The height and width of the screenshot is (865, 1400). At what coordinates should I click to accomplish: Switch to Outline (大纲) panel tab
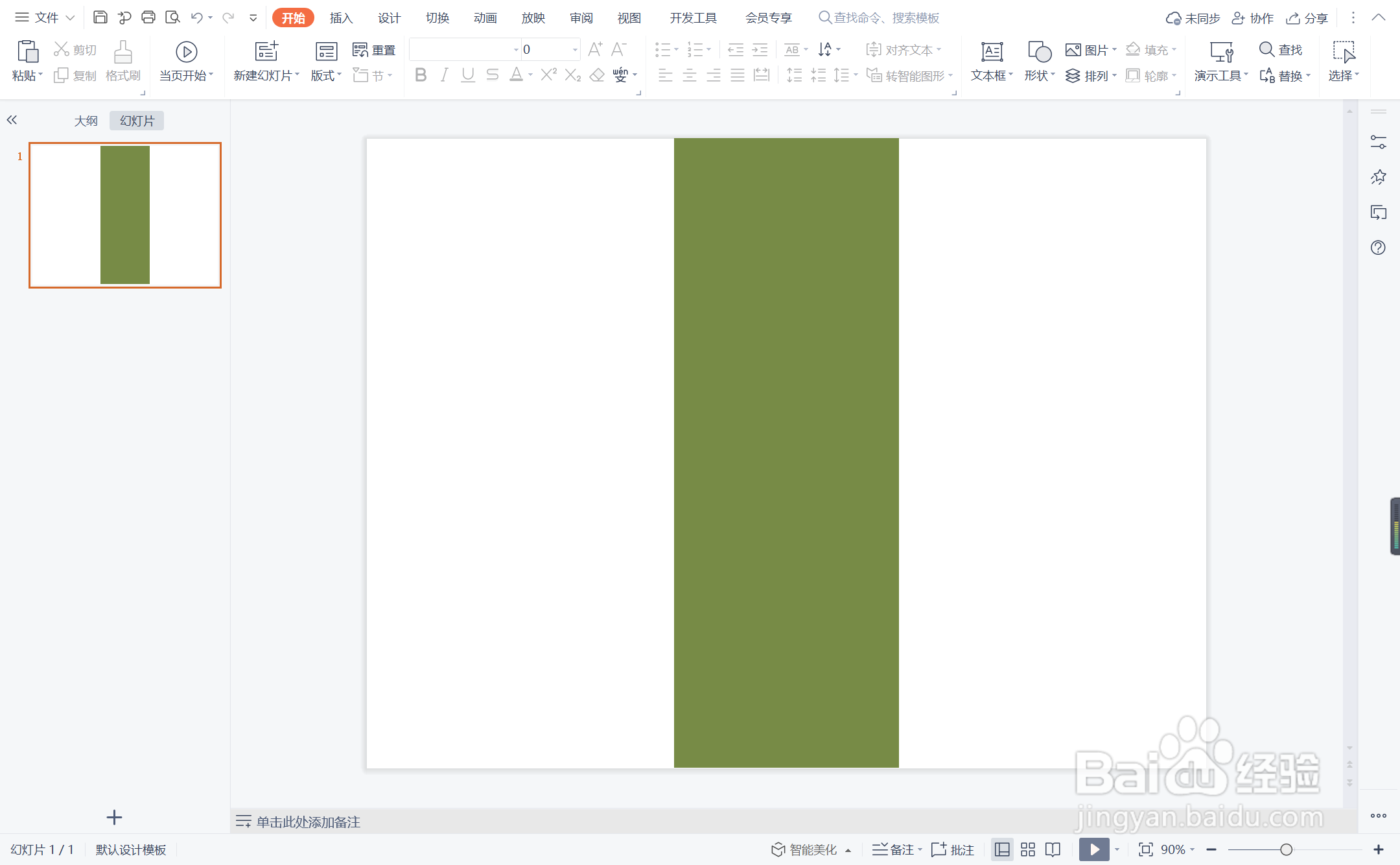coord(86,121)
